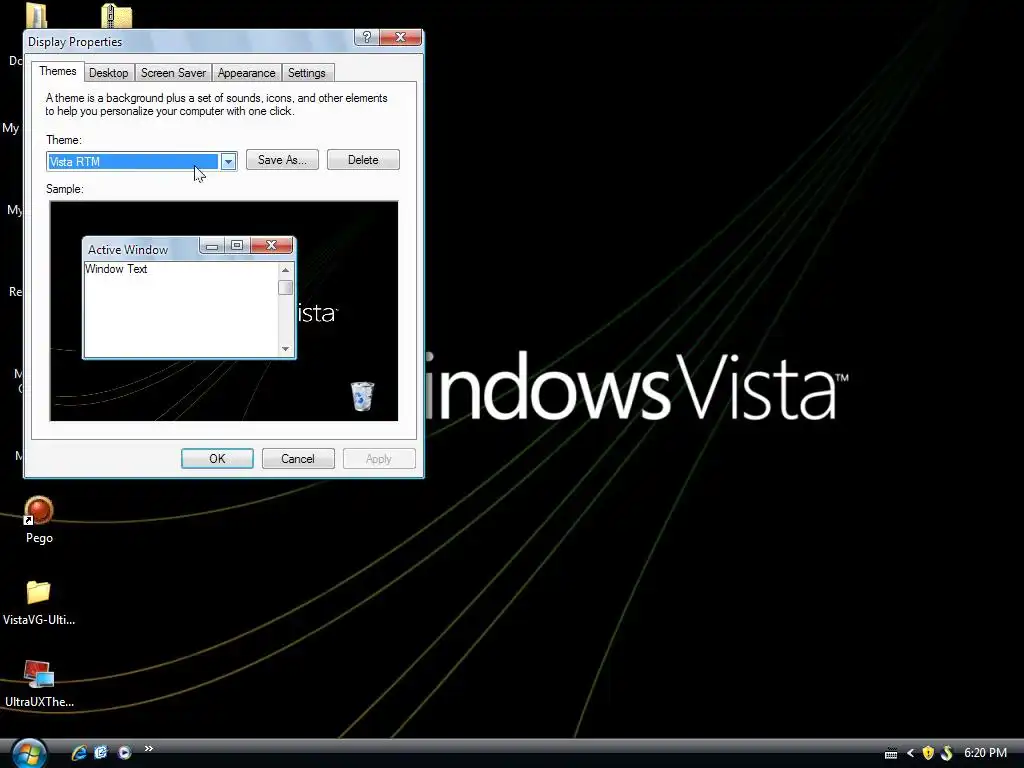The height and width of the screenshot is (768, 1024).
Task: Click the keyboard icon in the system tray
Action: pyautogui.click(x=891, y=754)
